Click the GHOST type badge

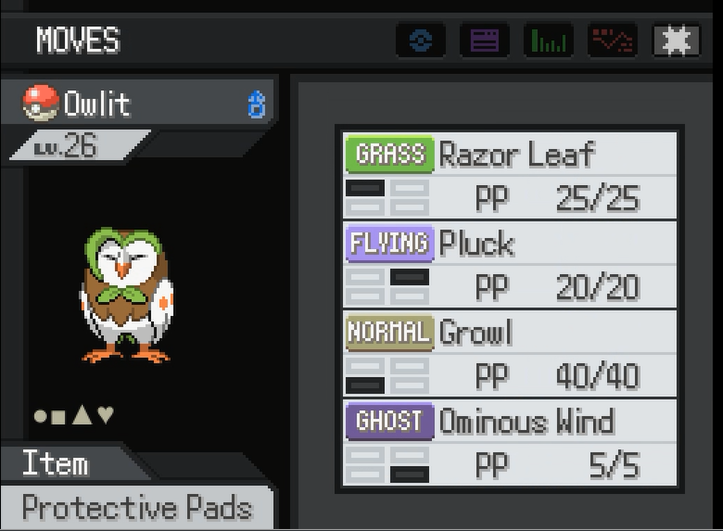(390, 421)
